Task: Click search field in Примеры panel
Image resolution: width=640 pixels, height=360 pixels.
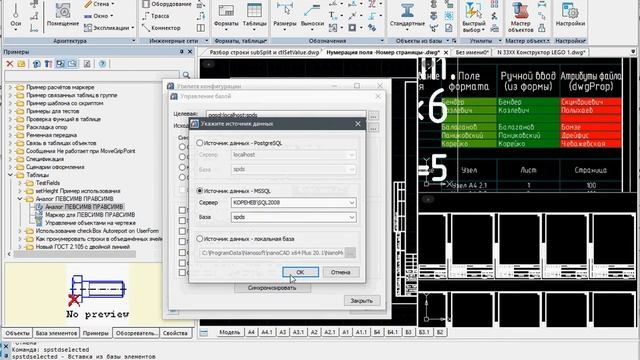Action: 92,76
